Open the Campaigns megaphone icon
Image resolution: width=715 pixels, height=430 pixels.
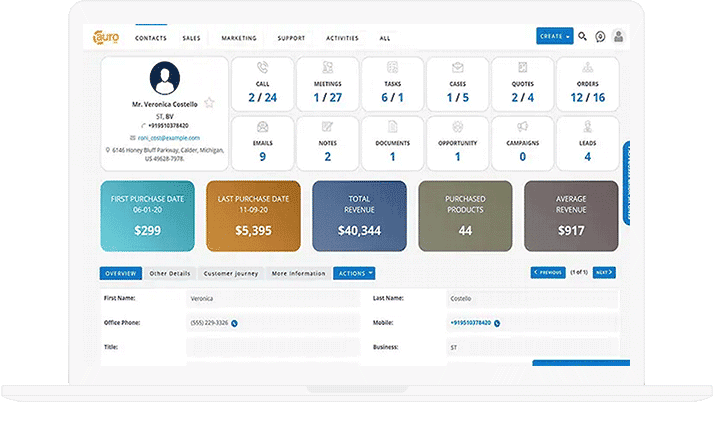tap(522, 127)
